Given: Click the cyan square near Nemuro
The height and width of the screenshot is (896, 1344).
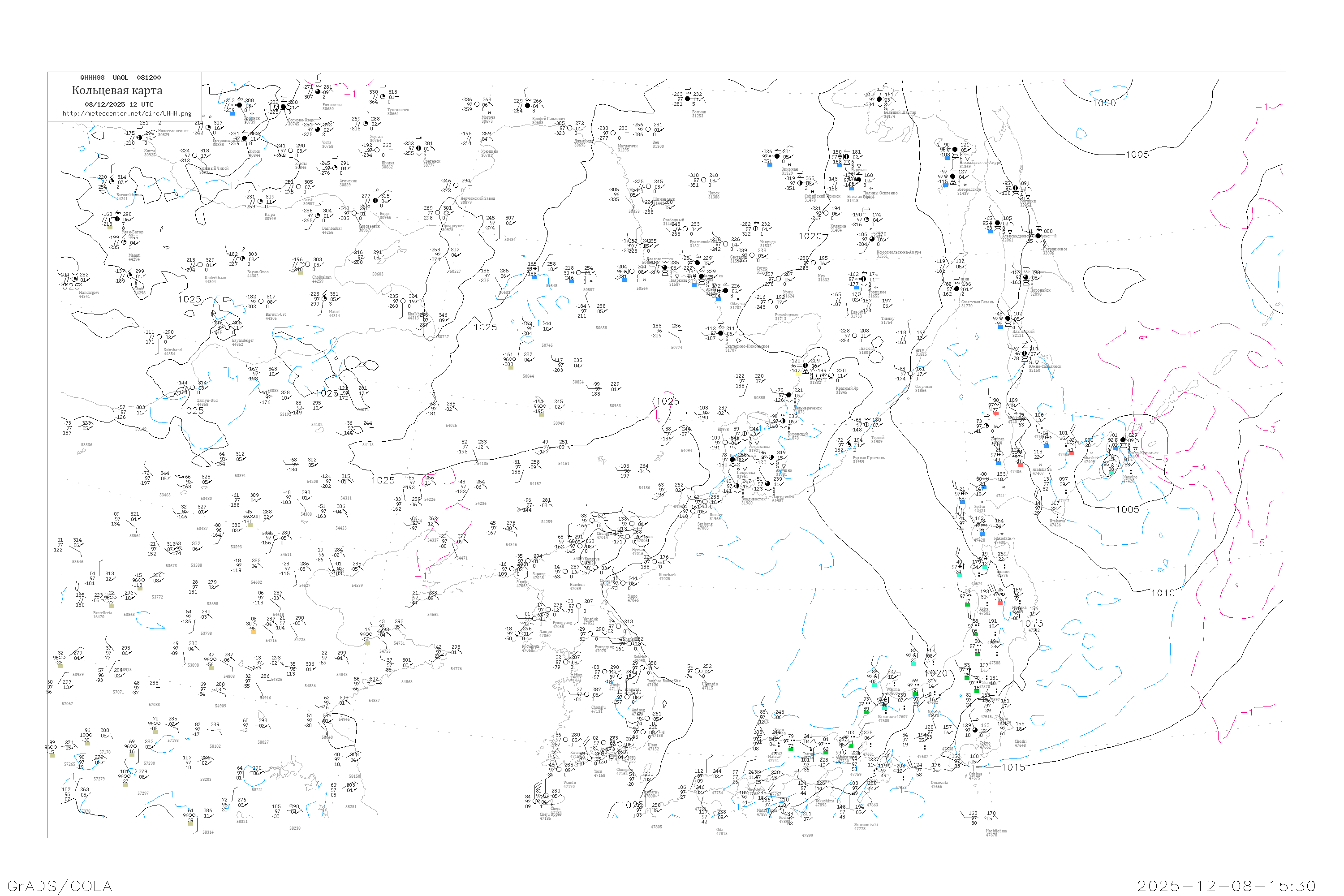Looking at the screenshot, I should pyautogui.click(x=1111, y=472).
